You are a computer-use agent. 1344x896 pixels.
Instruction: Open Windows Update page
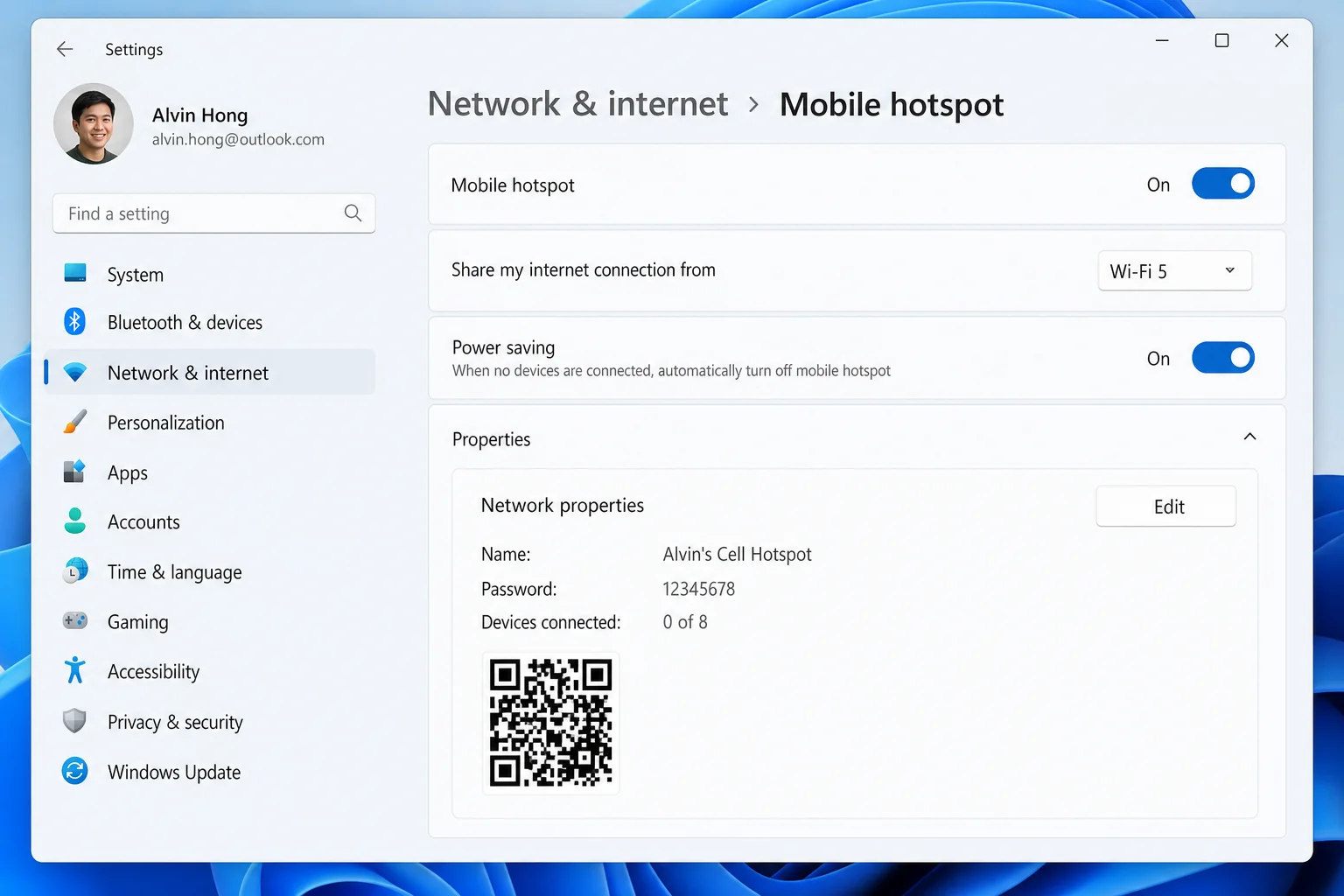210,771
